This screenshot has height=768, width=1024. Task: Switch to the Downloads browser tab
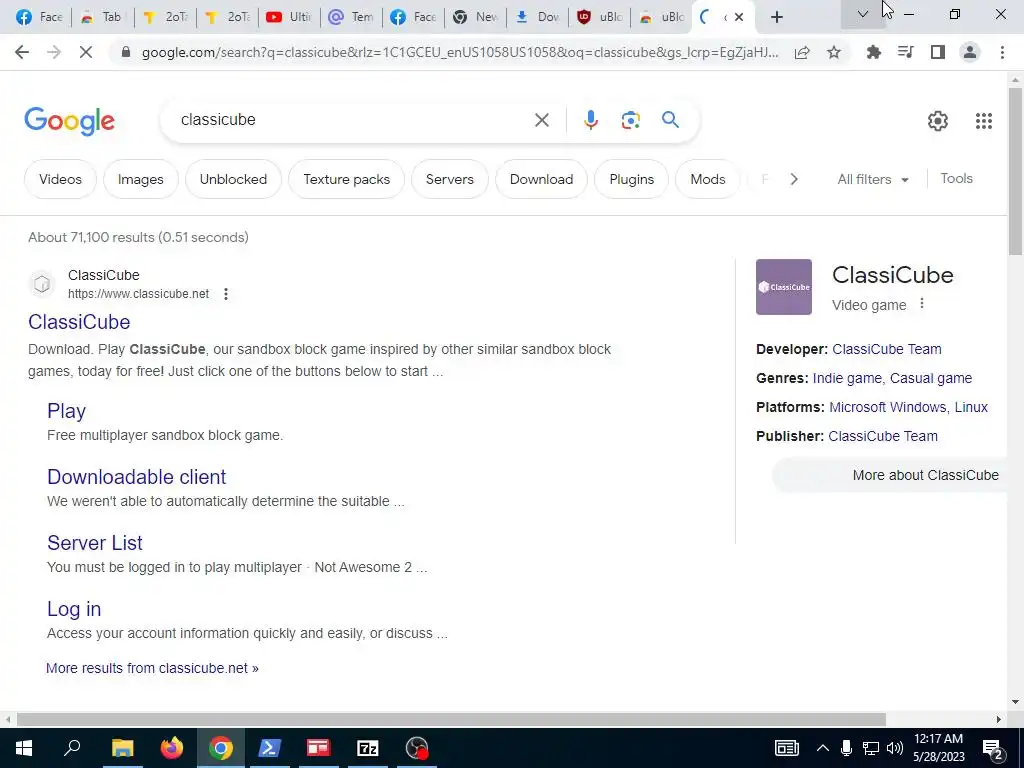click(538, 17)
